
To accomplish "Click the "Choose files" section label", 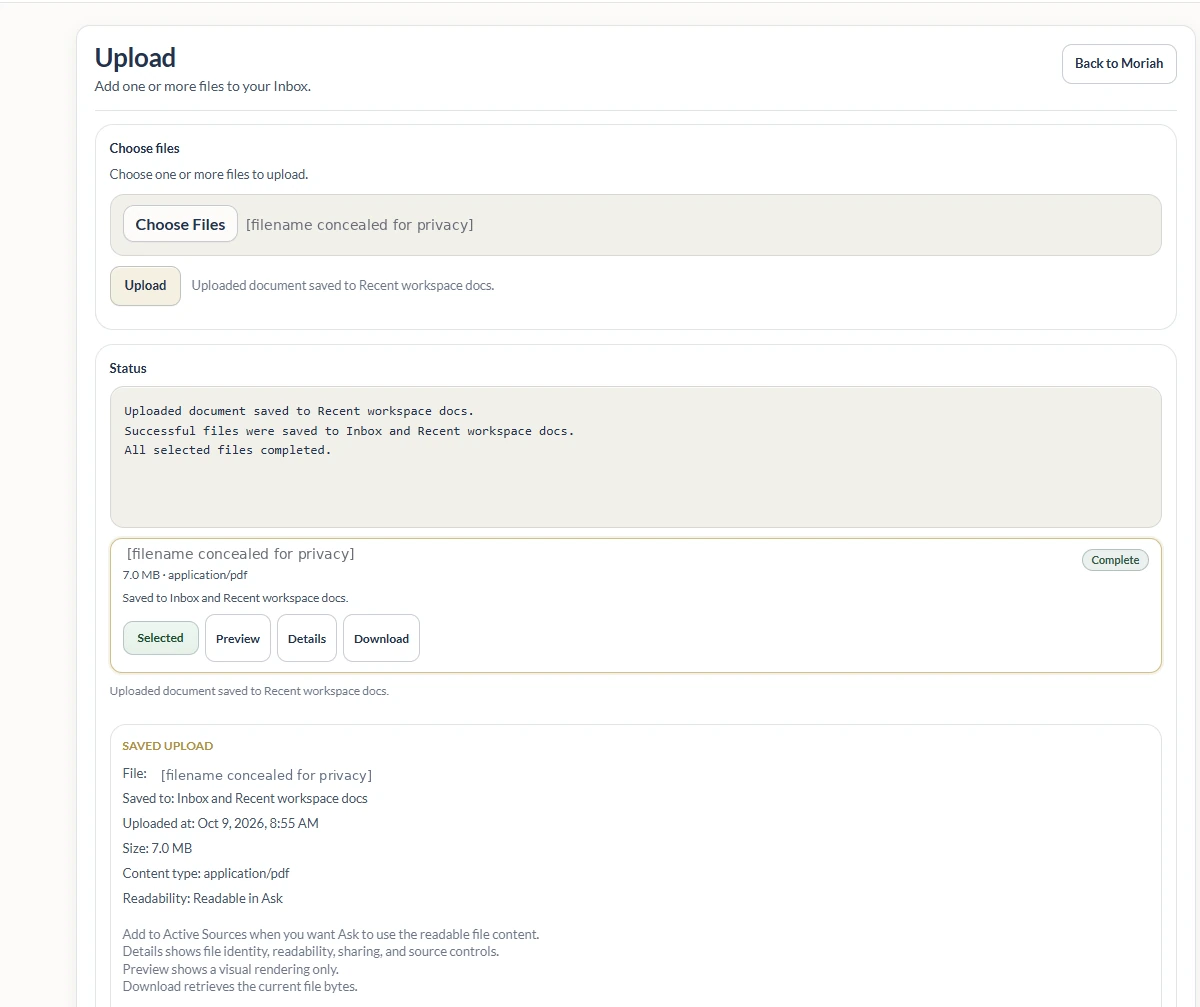I will click(145, 148).
